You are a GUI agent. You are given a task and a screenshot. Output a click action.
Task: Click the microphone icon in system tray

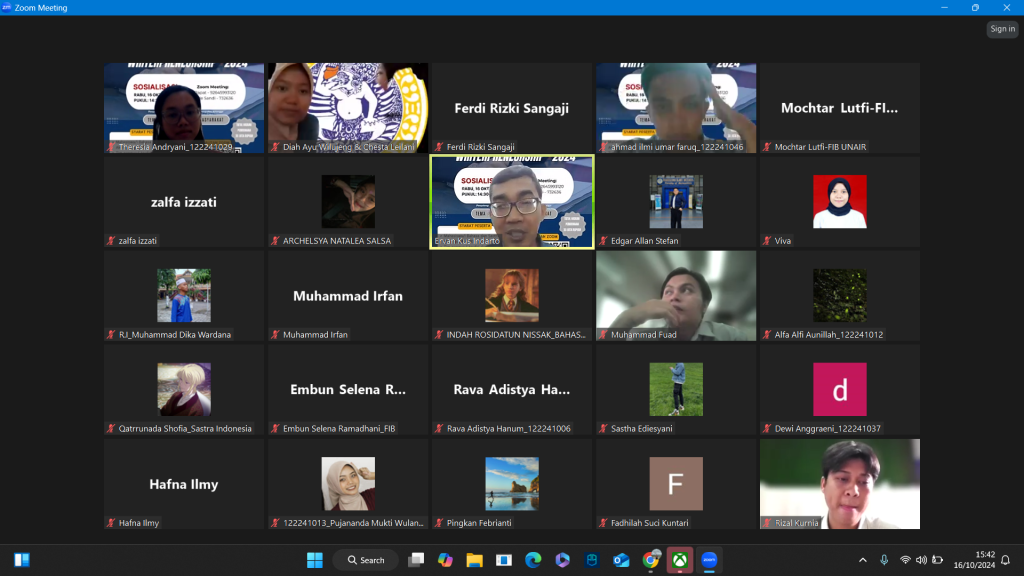[x=884, y=560]
